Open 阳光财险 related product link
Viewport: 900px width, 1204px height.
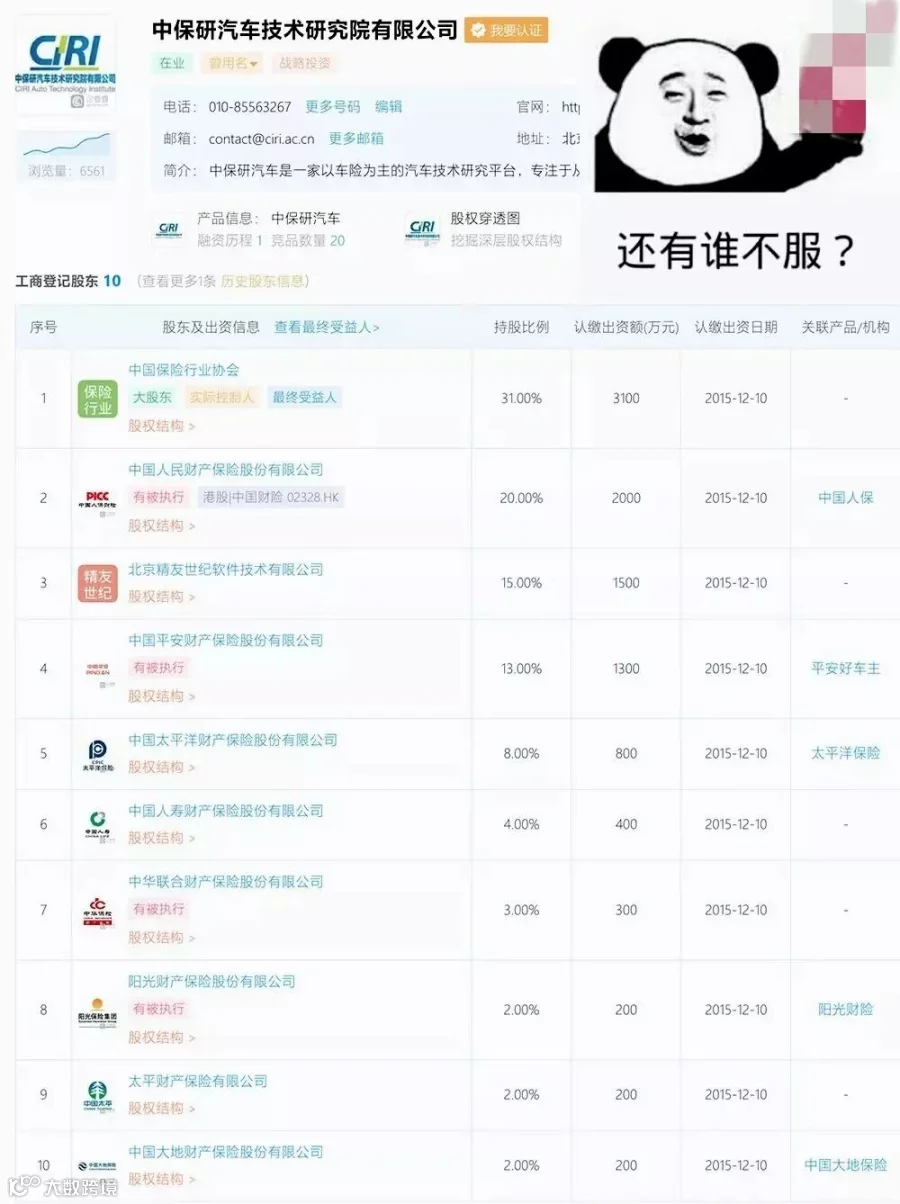(846, 1010)
